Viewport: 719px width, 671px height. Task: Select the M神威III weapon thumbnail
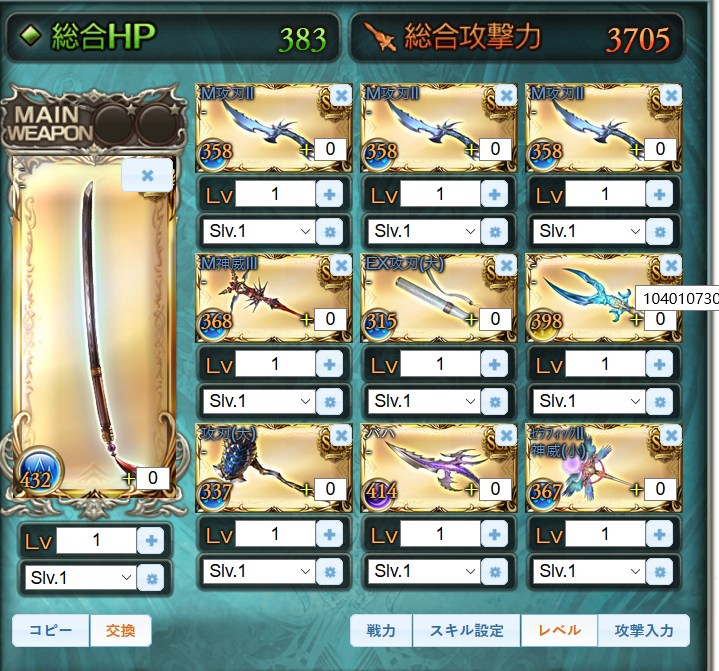274,298
